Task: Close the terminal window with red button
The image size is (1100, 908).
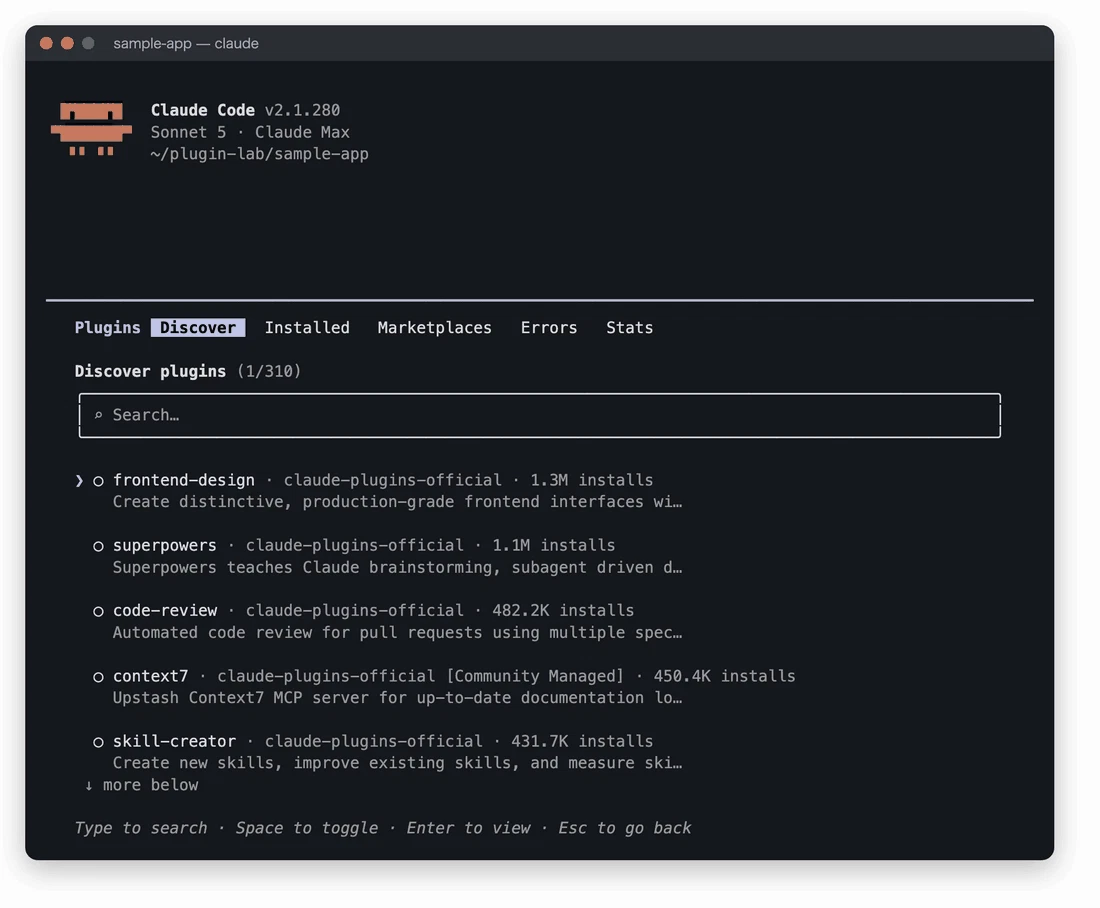Action: point(46,44)
